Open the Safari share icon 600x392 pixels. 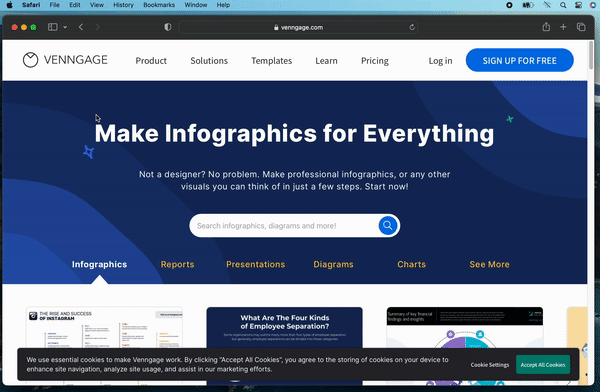[546, 27]
